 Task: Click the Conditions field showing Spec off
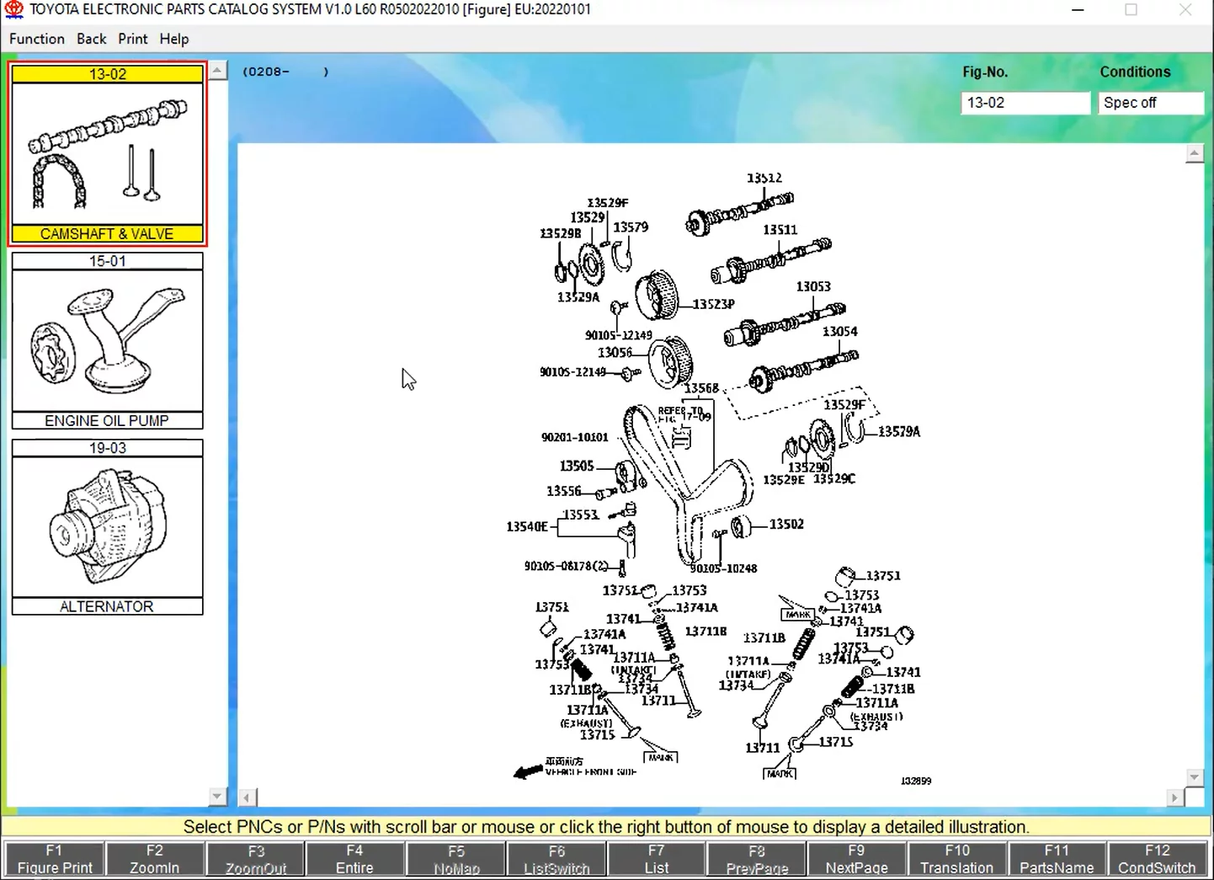pos(1150,103)
